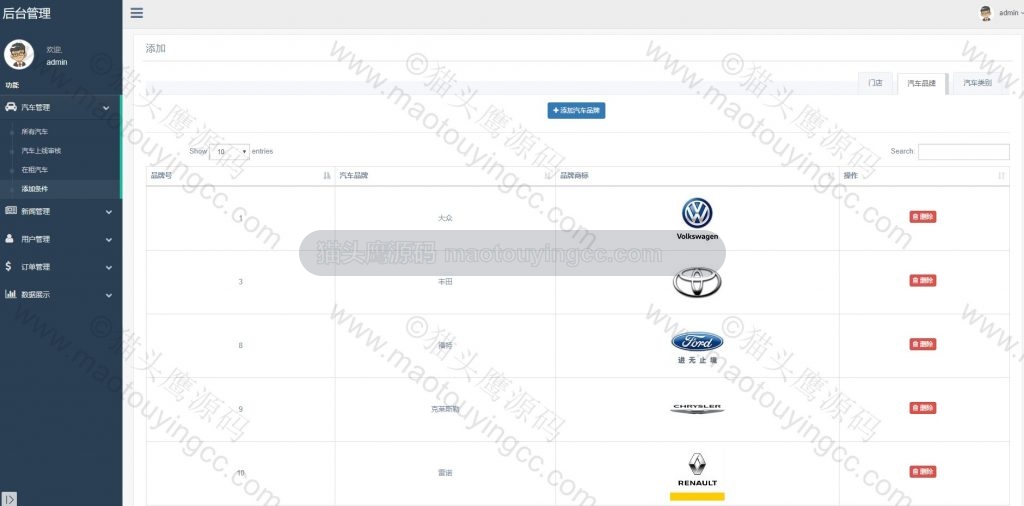Select 添加条件 submenu item
The height and width of the screenshot is (506, 1024).
[35, 189]
